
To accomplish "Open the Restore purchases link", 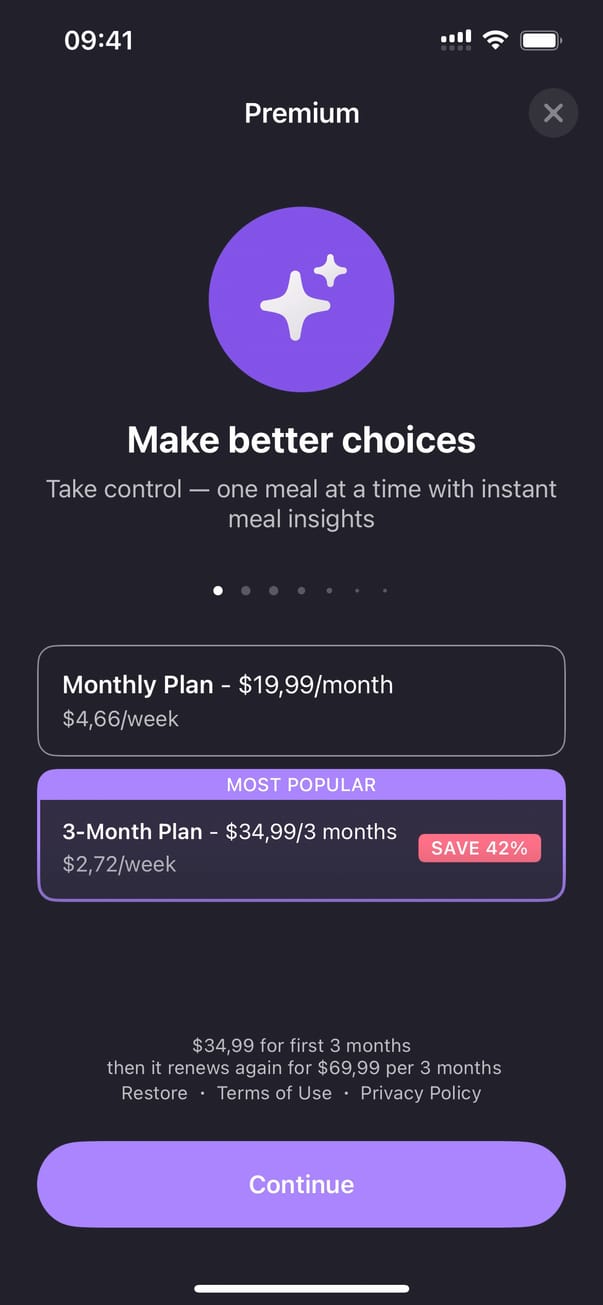I will click(x=154, y=1093).
